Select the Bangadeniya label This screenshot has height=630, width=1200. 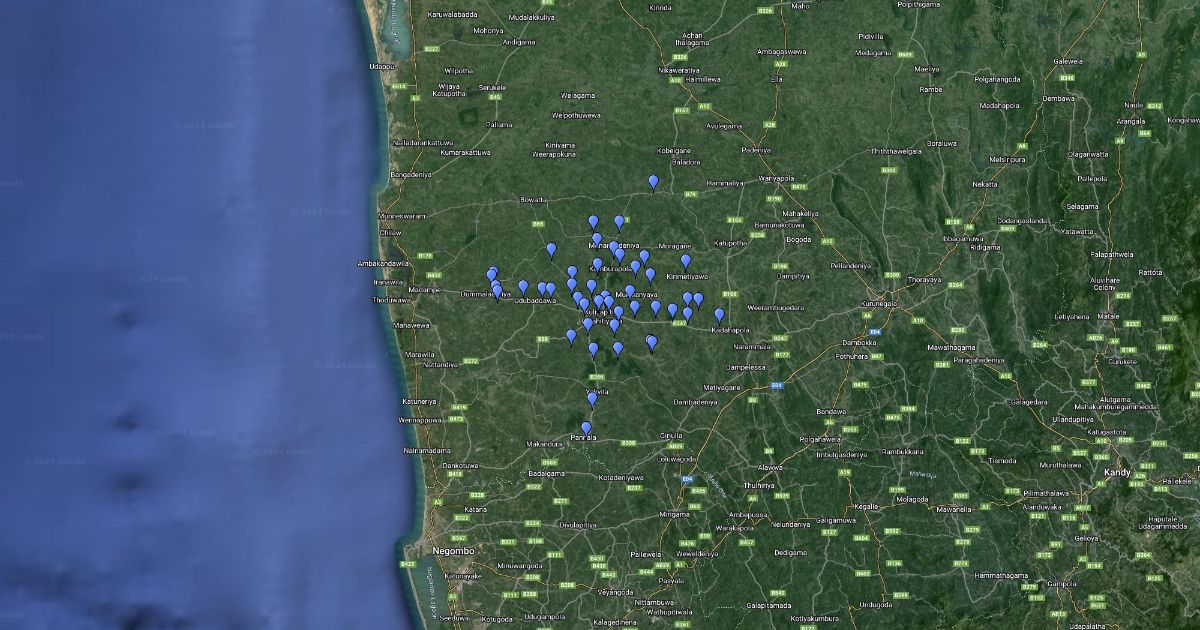pyautogui.click(x=410, y=174)
